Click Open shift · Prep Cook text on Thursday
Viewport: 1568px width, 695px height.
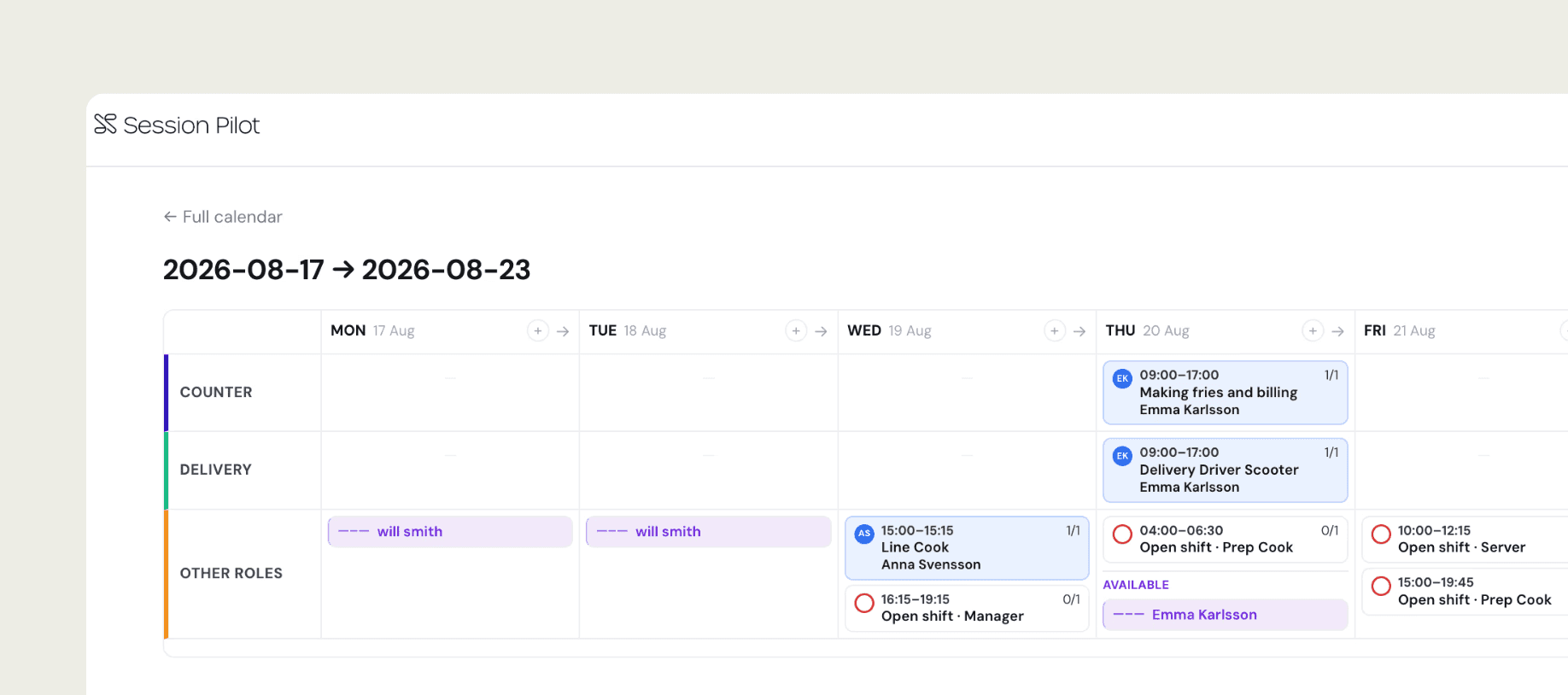[x=1216, y=548]
